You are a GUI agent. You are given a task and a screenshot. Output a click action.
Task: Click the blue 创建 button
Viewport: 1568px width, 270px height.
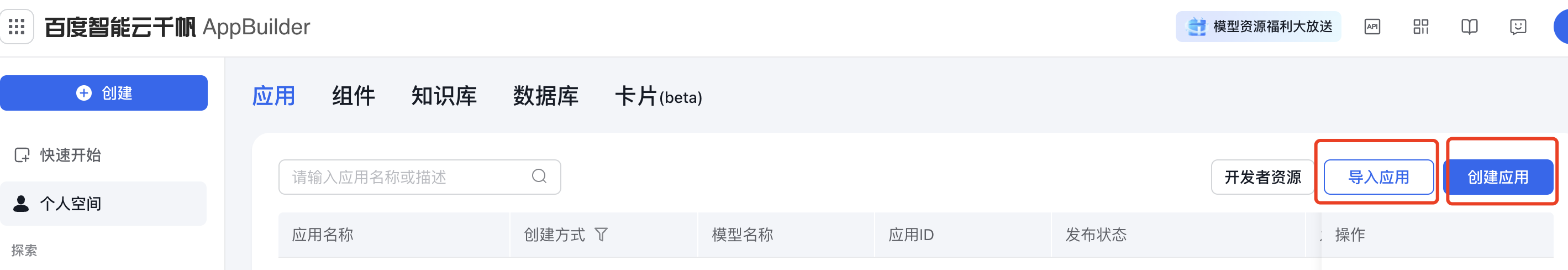tap(103, 92)
